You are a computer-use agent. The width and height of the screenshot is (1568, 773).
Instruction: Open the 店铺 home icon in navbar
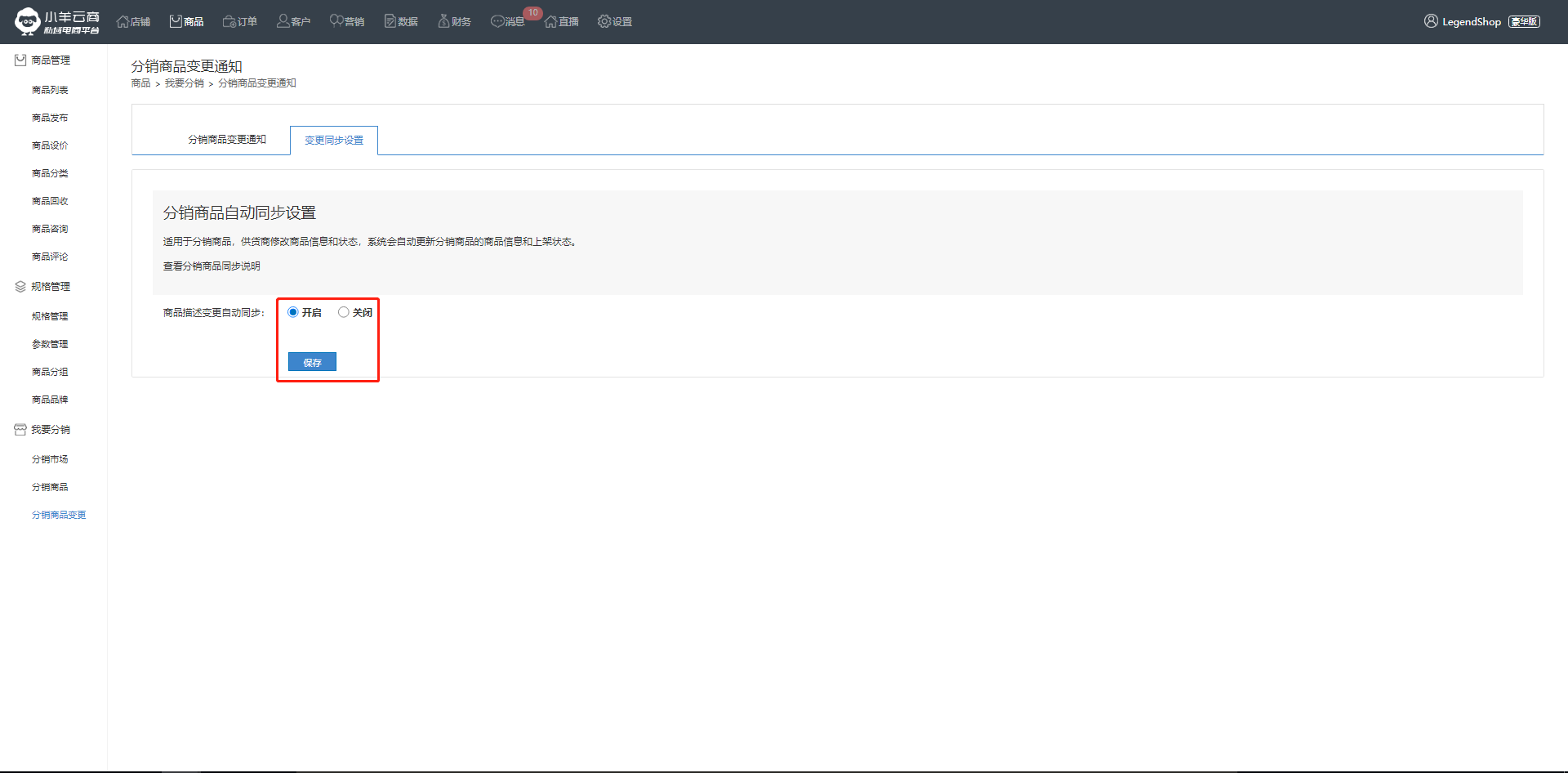coord(123,21)
